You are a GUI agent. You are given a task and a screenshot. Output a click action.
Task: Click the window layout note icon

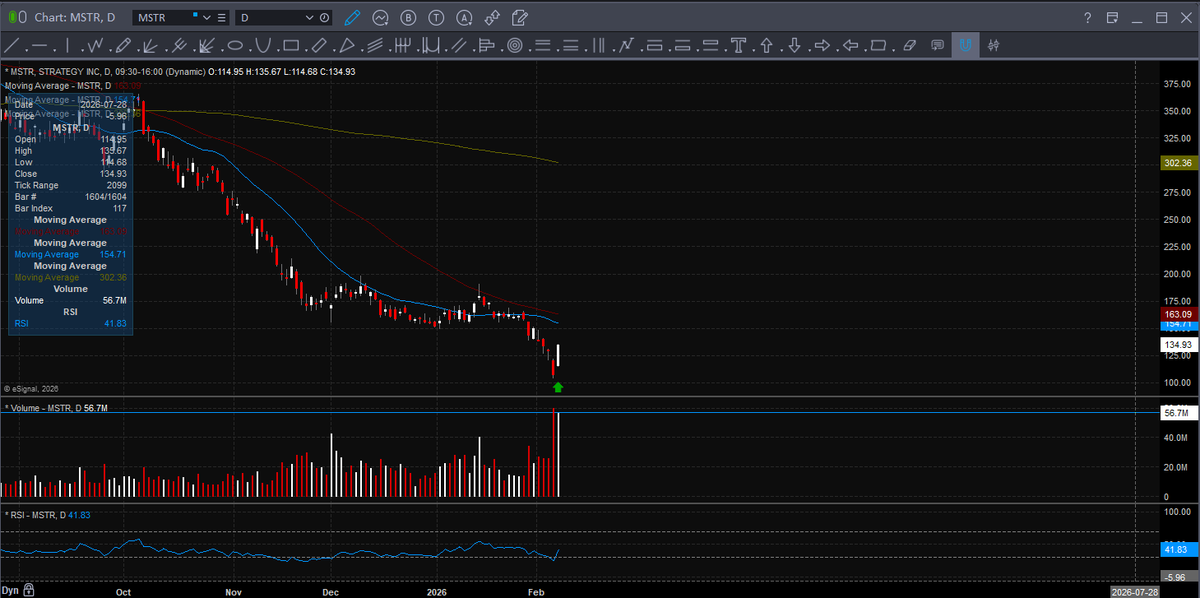(1112, 18)
